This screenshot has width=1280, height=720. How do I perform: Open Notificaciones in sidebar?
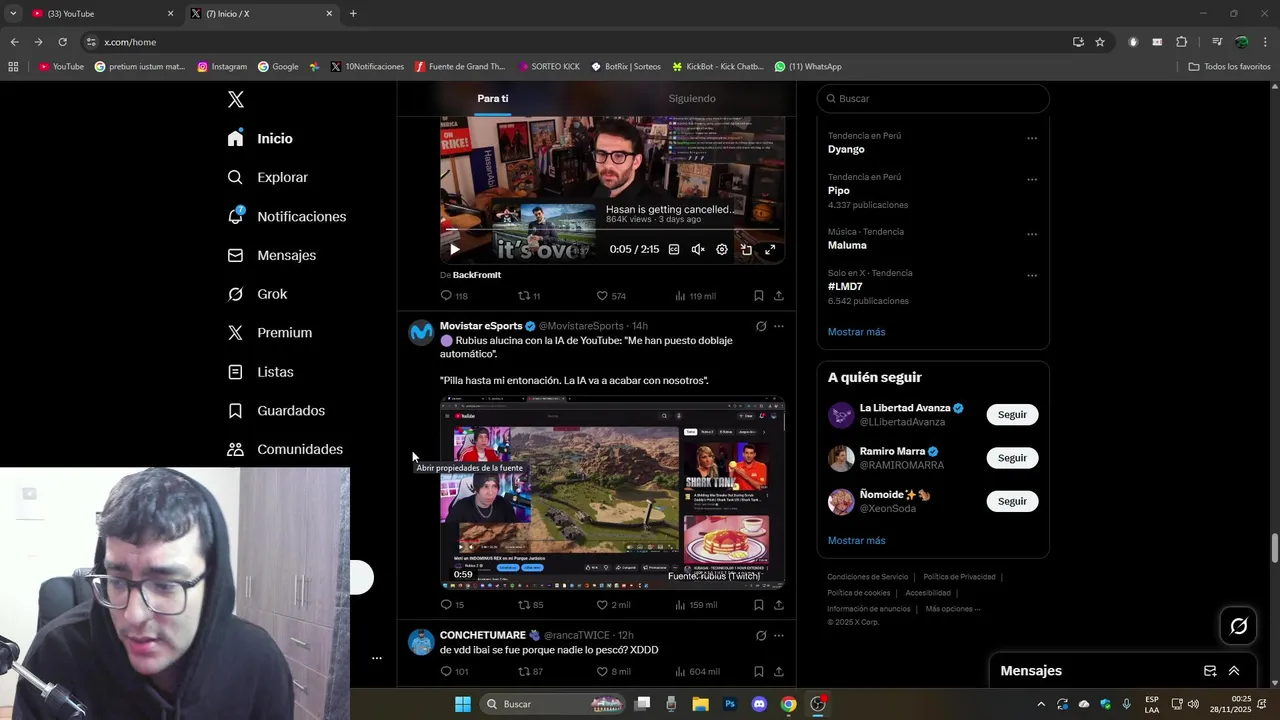(286, 216)
